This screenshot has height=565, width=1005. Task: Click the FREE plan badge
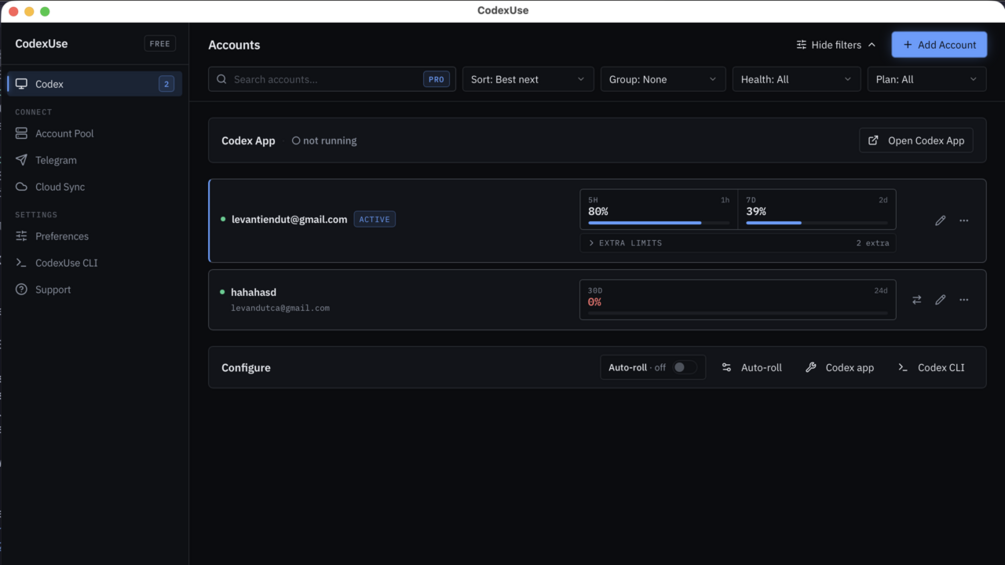(x=160, y=44)
